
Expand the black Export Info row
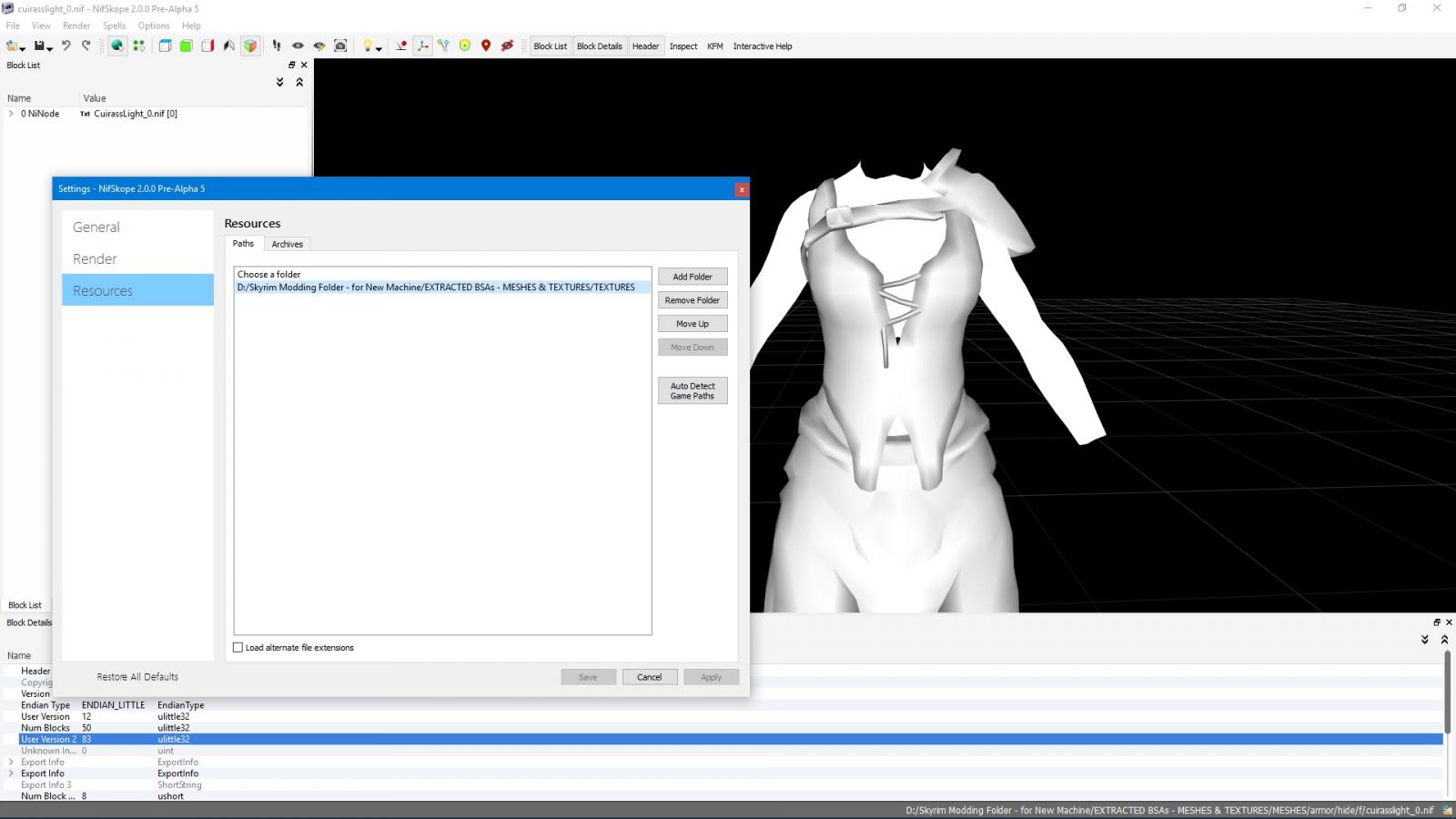pos(11,773)
